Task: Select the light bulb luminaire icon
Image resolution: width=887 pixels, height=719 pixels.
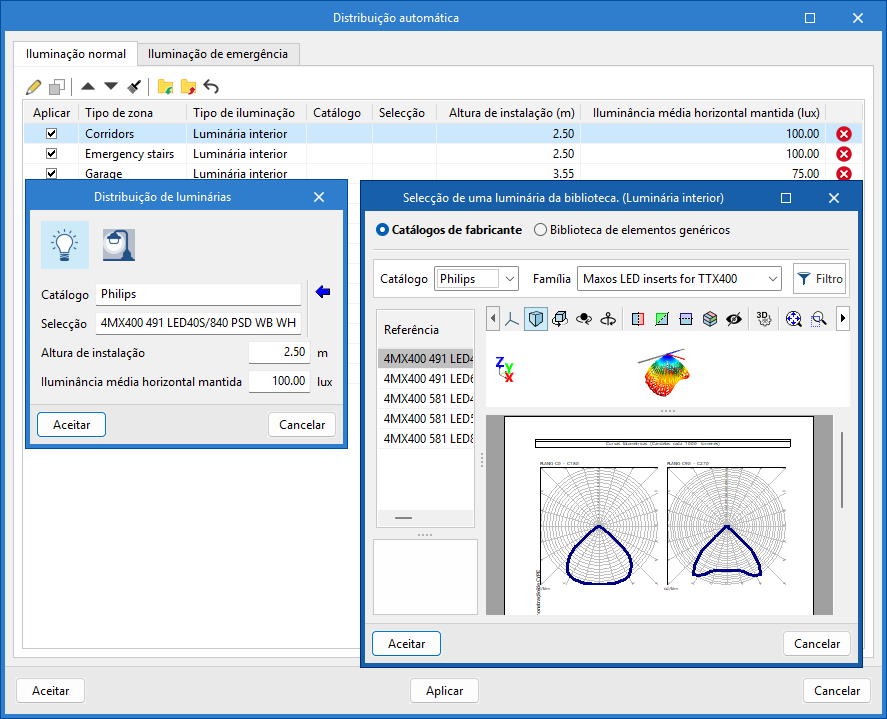Action: pyautogui.click(x=64, y=245)
